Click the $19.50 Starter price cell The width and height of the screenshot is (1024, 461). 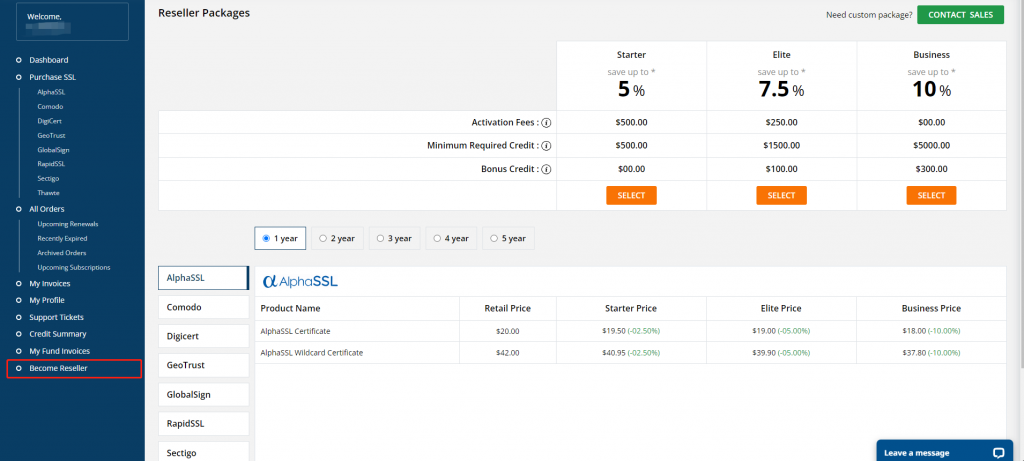point(631,331)
